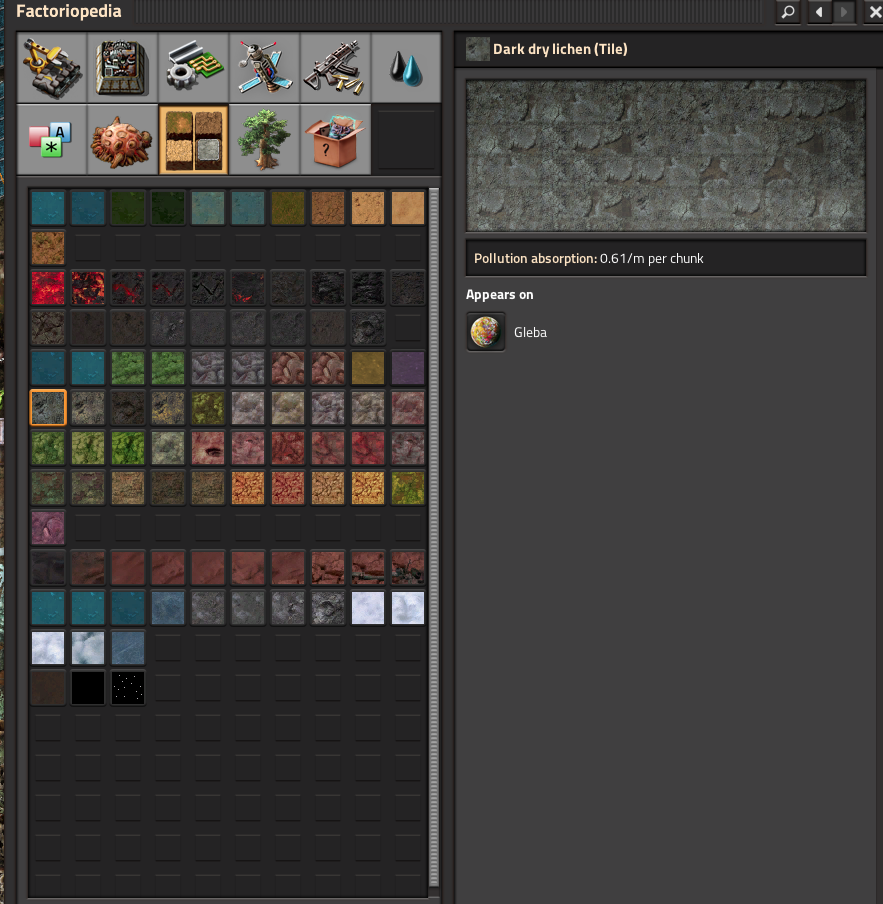The width and height of the screenshot is (883, 904).
Task: Go forward with the right arrow button
Action: [844, 12]
